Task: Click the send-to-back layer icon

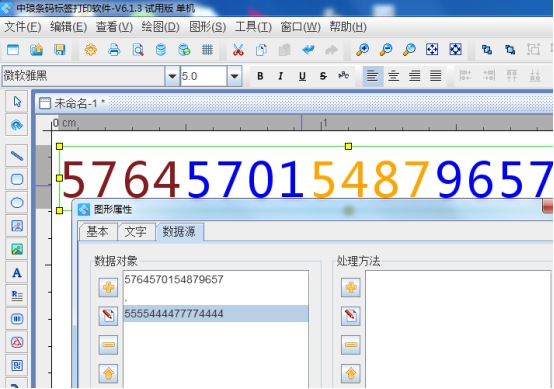Action: click(x=510, y=49)
